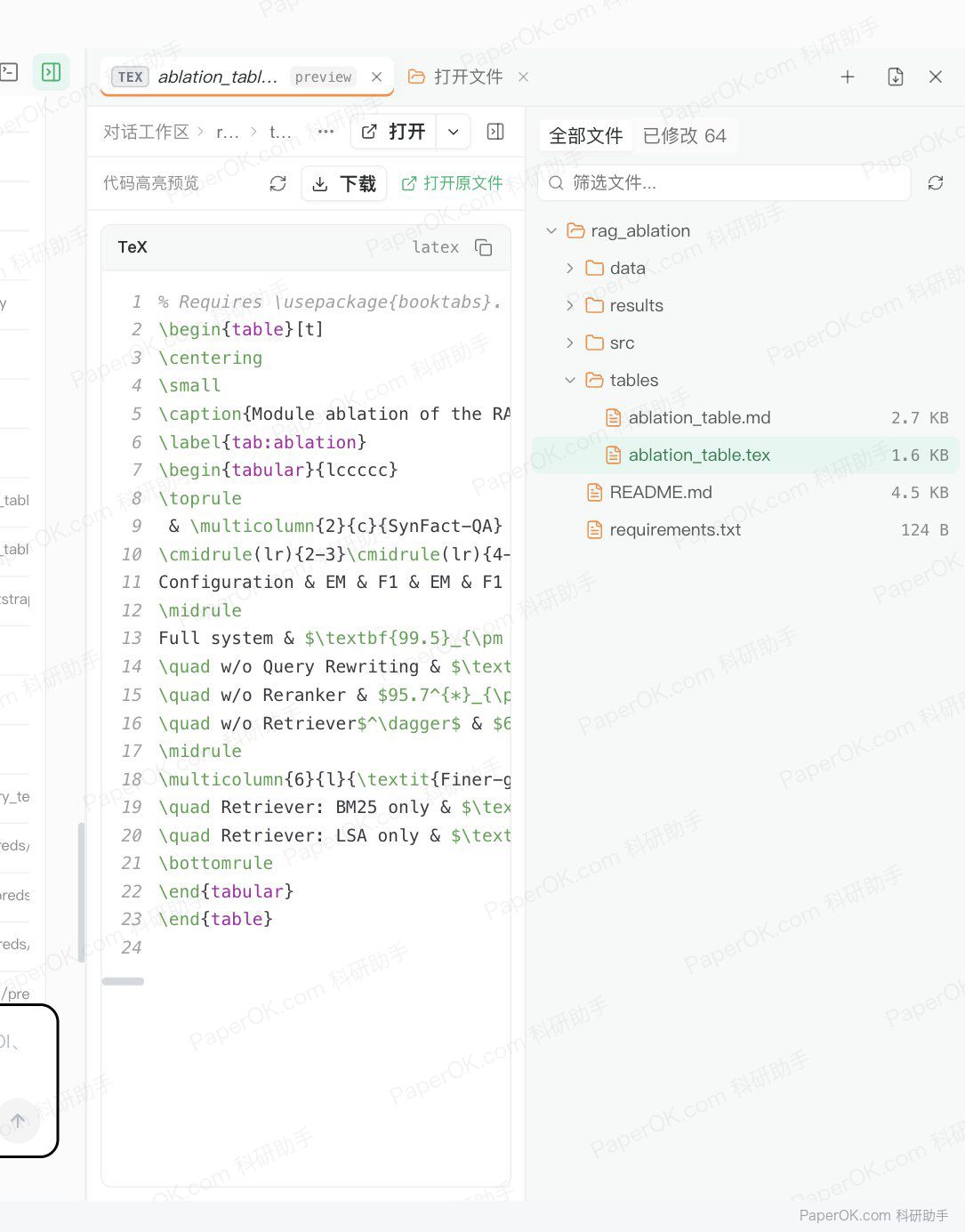This screenshot has width=965, height=1232.
Task: Click the requirements.txt file icon
Action: [x=595, y=529]
